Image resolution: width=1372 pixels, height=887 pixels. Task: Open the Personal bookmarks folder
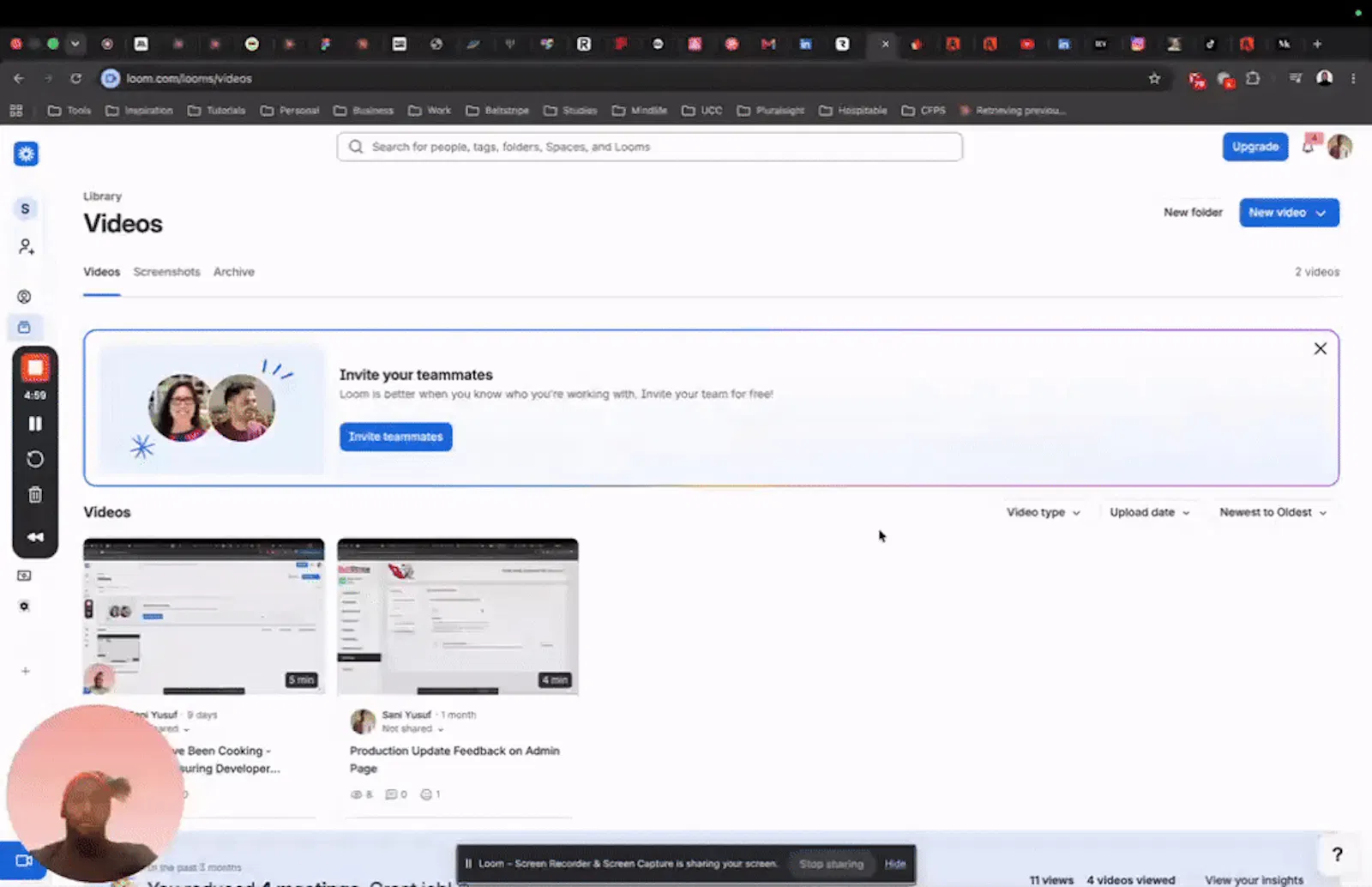coord(290,111)
